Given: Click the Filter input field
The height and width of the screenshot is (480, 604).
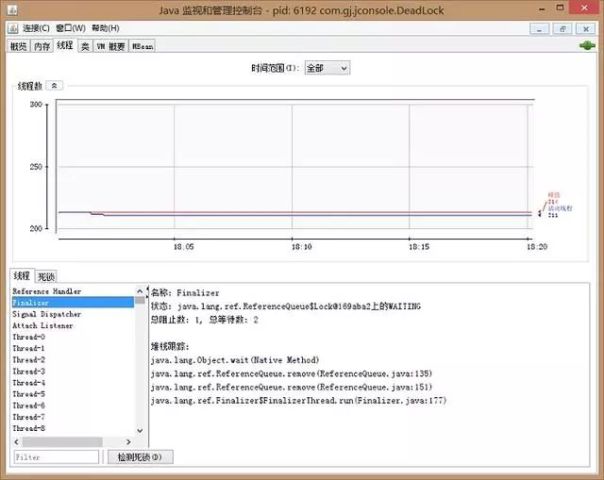Looking at the screenshot, I should pos(56,457).
